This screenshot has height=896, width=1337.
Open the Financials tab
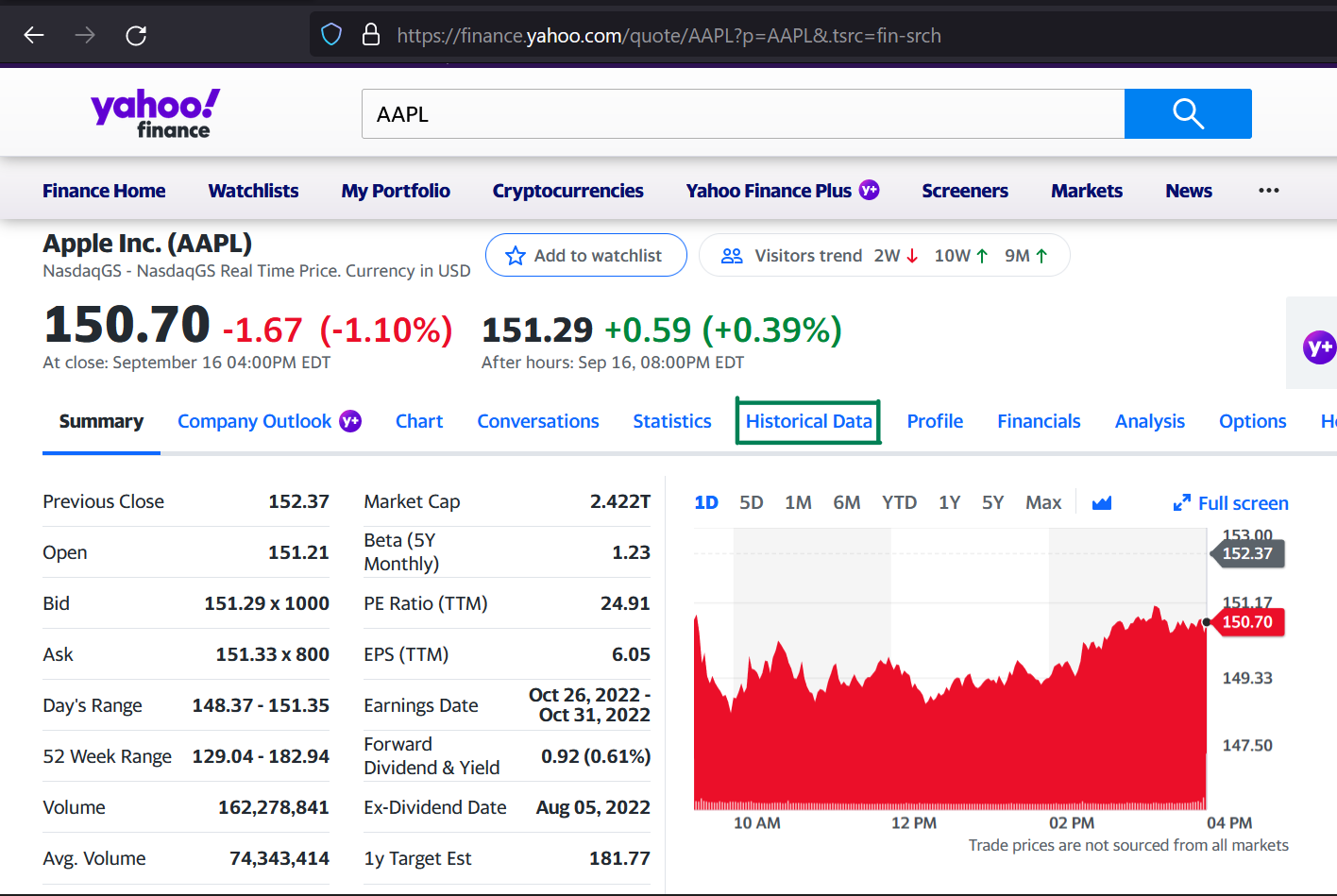(x=1039, y=421)
